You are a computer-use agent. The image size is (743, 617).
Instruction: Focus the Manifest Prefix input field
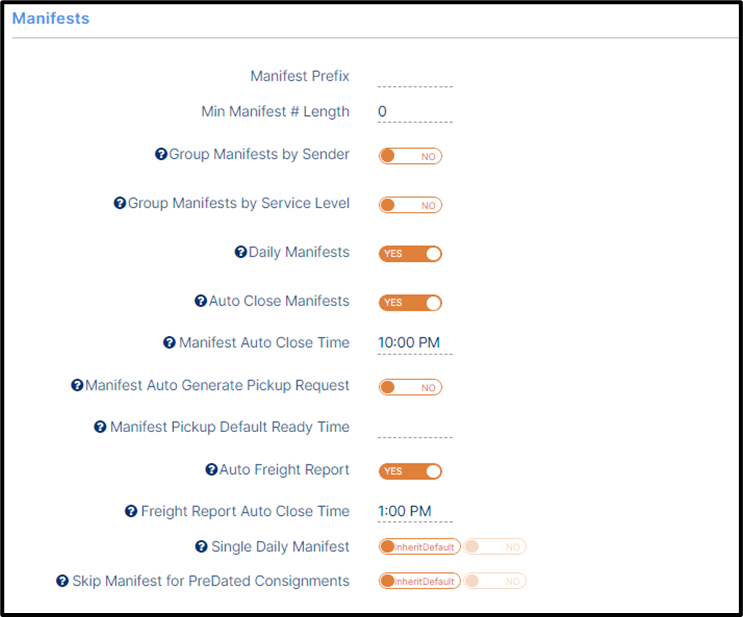(415, 78)
